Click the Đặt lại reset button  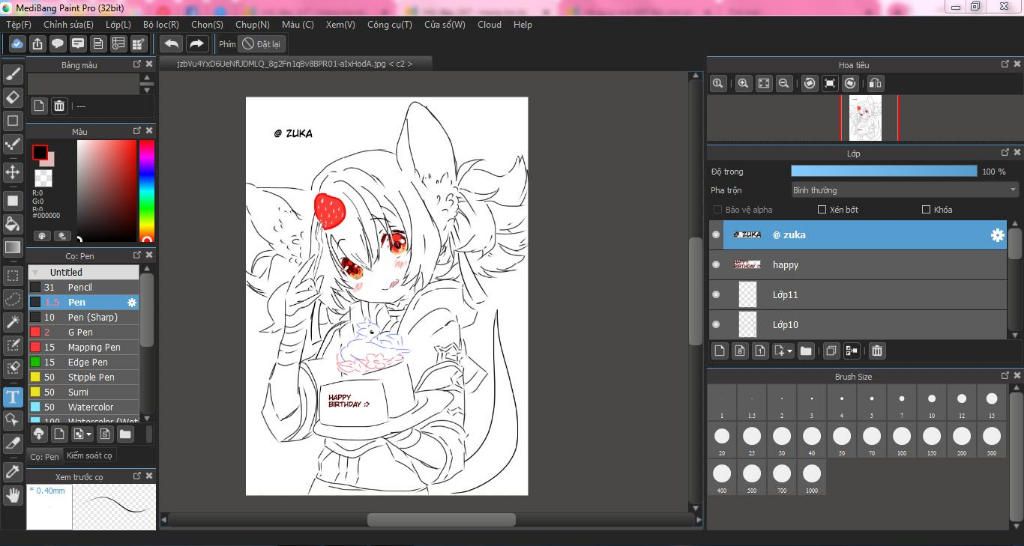coord(261,44)
